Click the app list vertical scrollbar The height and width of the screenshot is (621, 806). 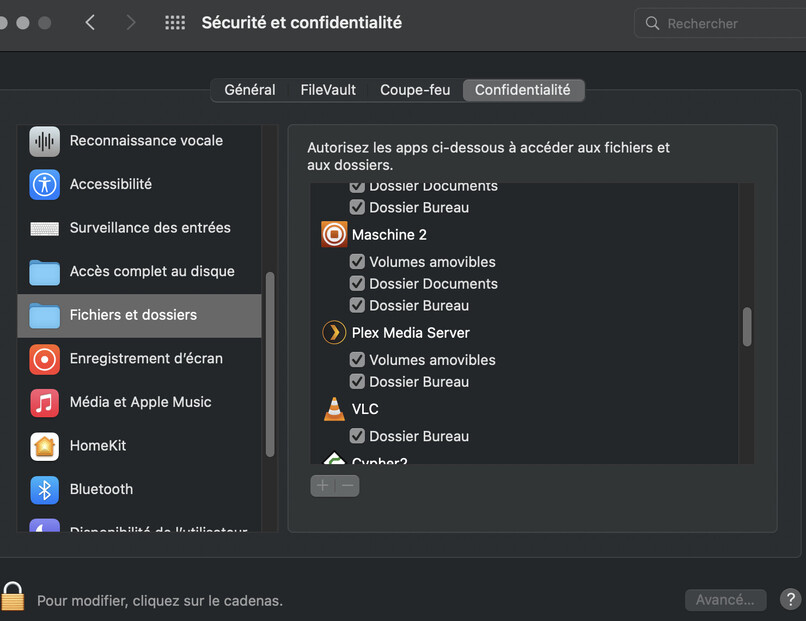(x=746, y=327)
